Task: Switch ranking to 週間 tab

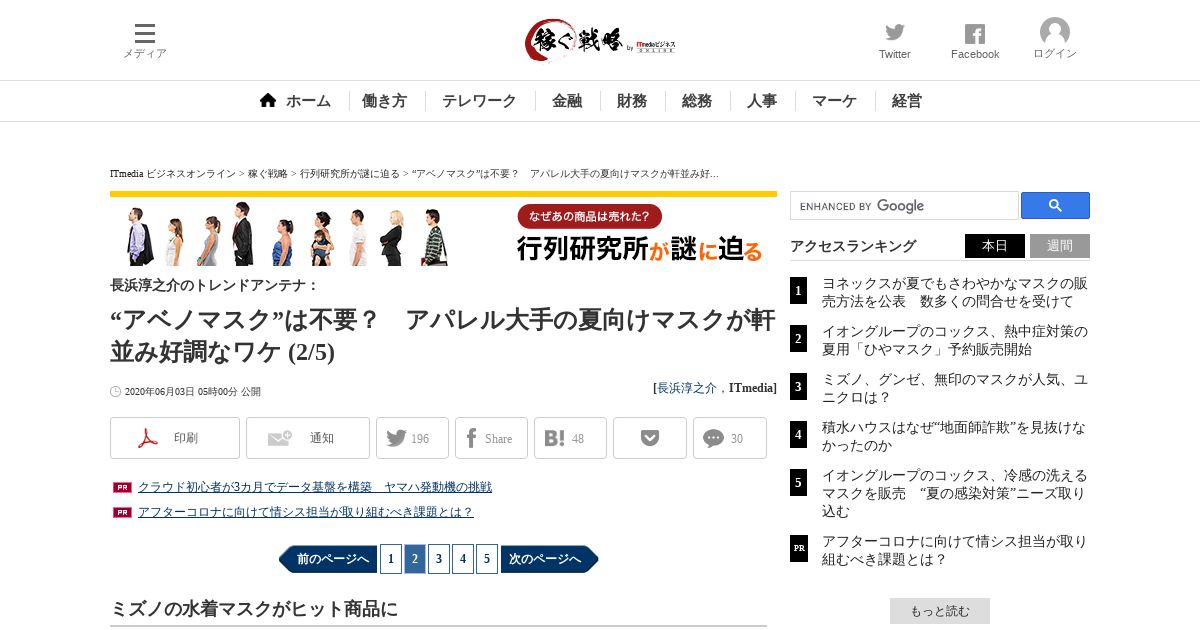Action: (x=1060, y=246)
